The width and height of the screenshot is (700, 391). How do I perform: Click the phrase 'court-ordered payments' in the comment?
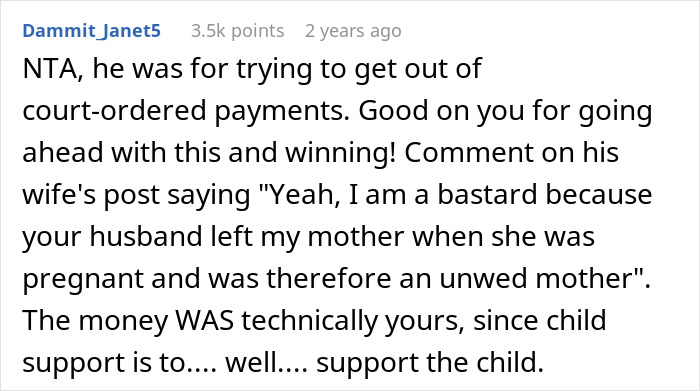coord(185,112)
